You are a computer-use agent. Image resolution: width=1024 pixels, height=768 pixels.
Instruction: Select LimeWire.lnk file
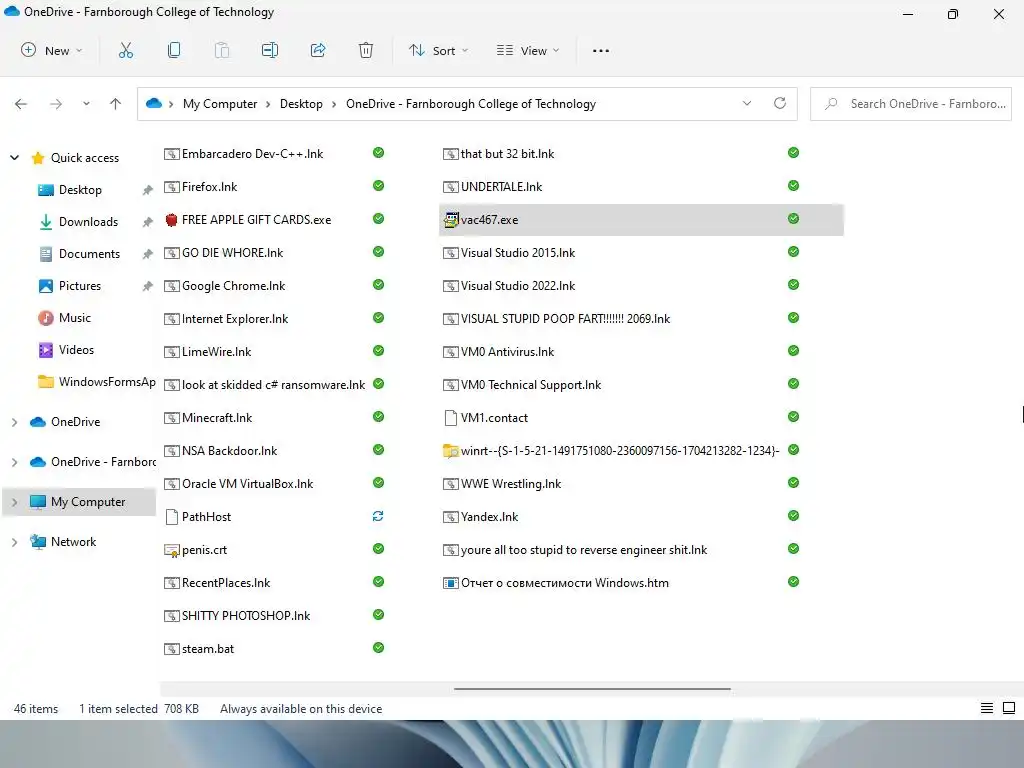[x=216, y=351]
